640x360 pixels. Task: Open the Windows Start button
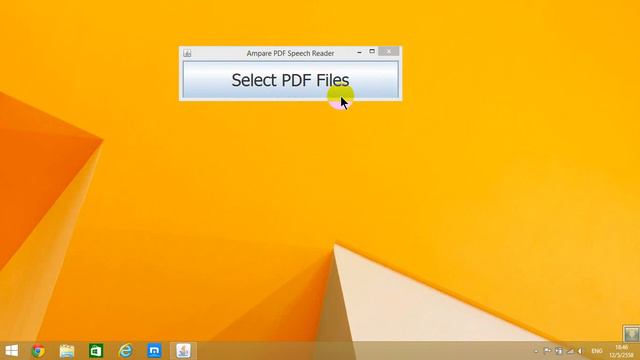pos(11,351)
